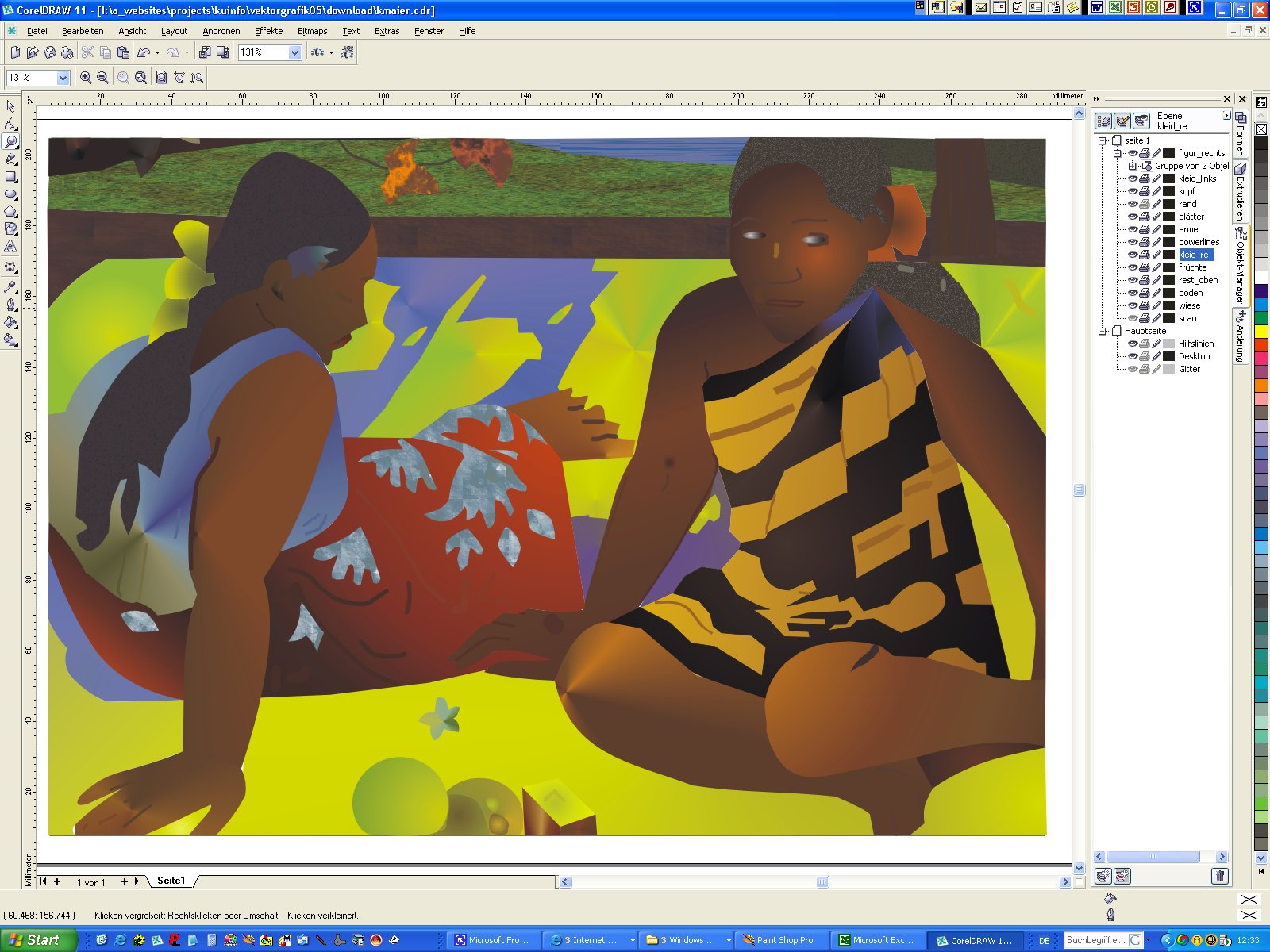Open the Undo history dropdown arrow
The width and height of the screenshot is (1270, 952).
[x=157, y=53]
